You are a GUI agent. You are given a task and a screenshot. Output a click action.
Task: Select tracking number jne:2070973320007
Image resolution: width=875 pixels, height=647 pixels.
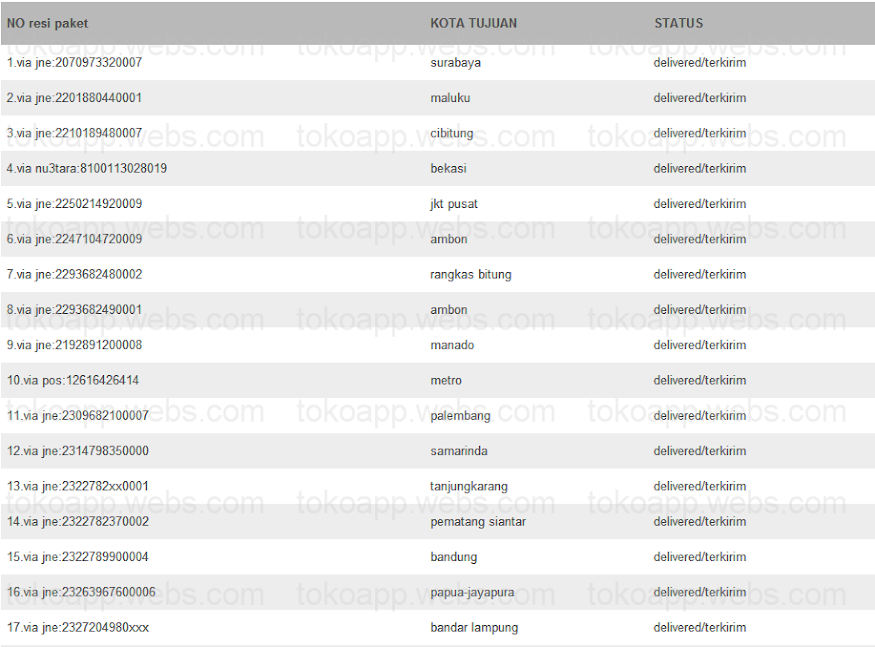pyautogui.click(x=74, y=63)
